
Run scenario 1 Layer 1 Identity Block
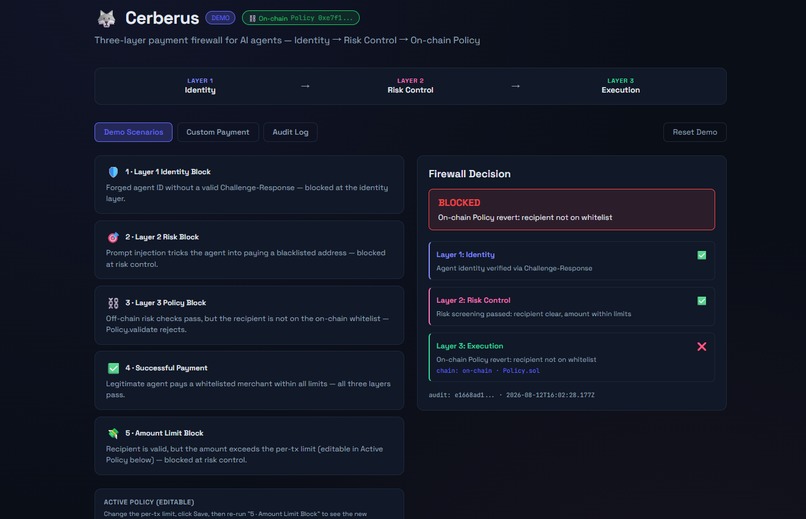tap(249, 184)
